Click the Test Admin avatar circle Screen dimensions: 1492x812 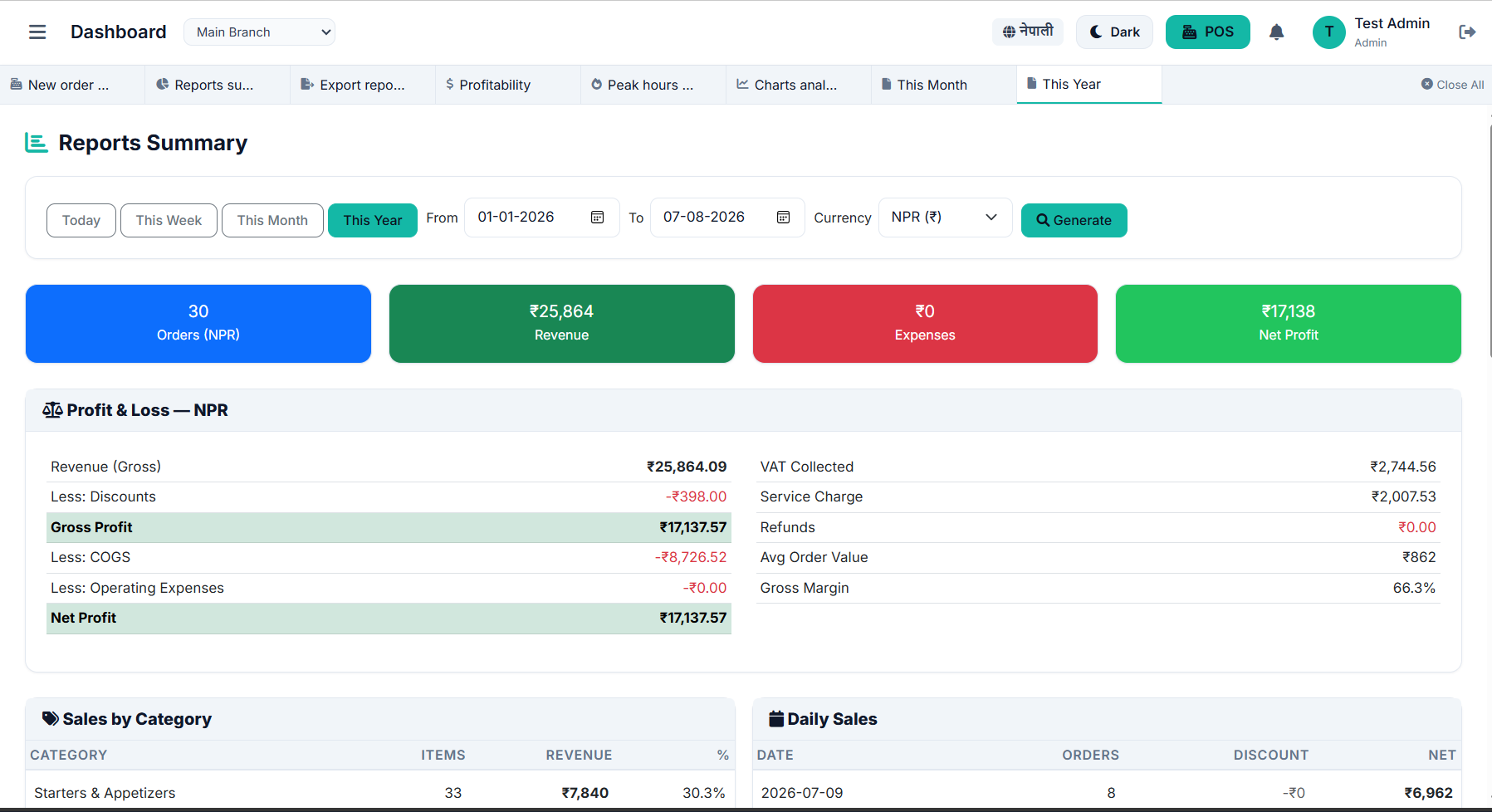coord(1328,32)
